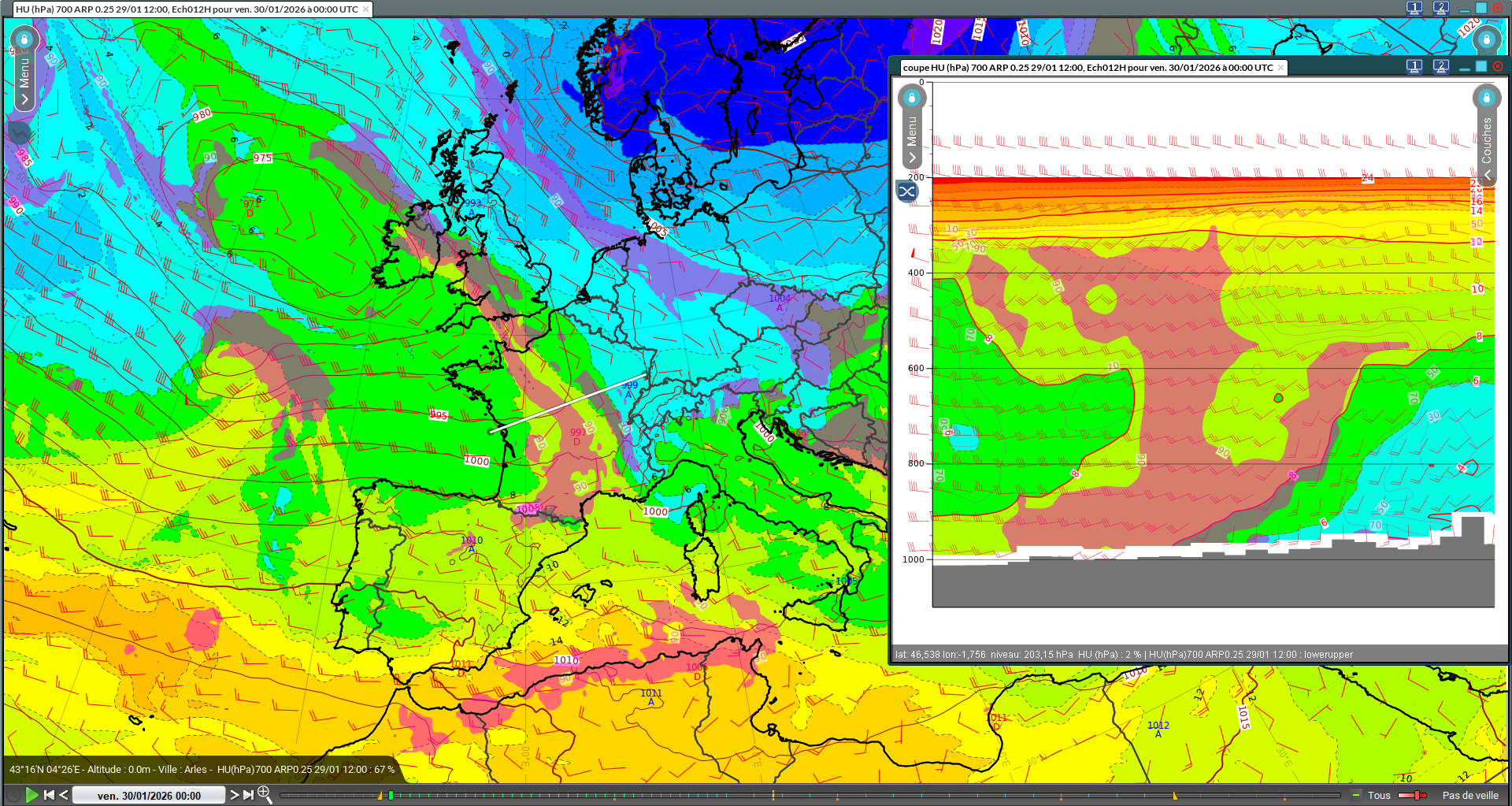Click the 'Pas de veille' status text

tap(1470, 796)
